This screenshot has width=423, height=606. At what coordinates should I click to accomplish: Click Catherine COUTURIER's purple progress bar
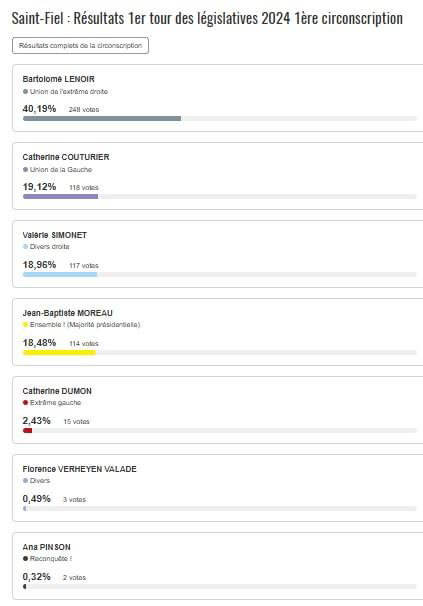pos(60,197)
